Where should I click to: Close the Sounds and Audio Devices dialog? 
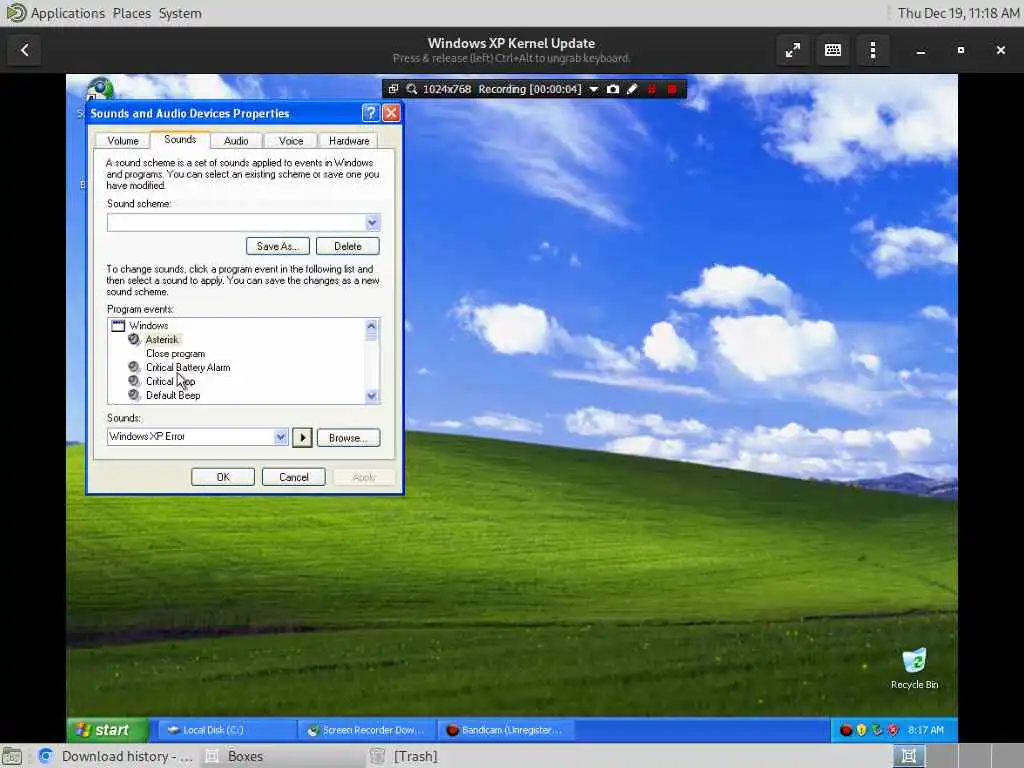391,113
